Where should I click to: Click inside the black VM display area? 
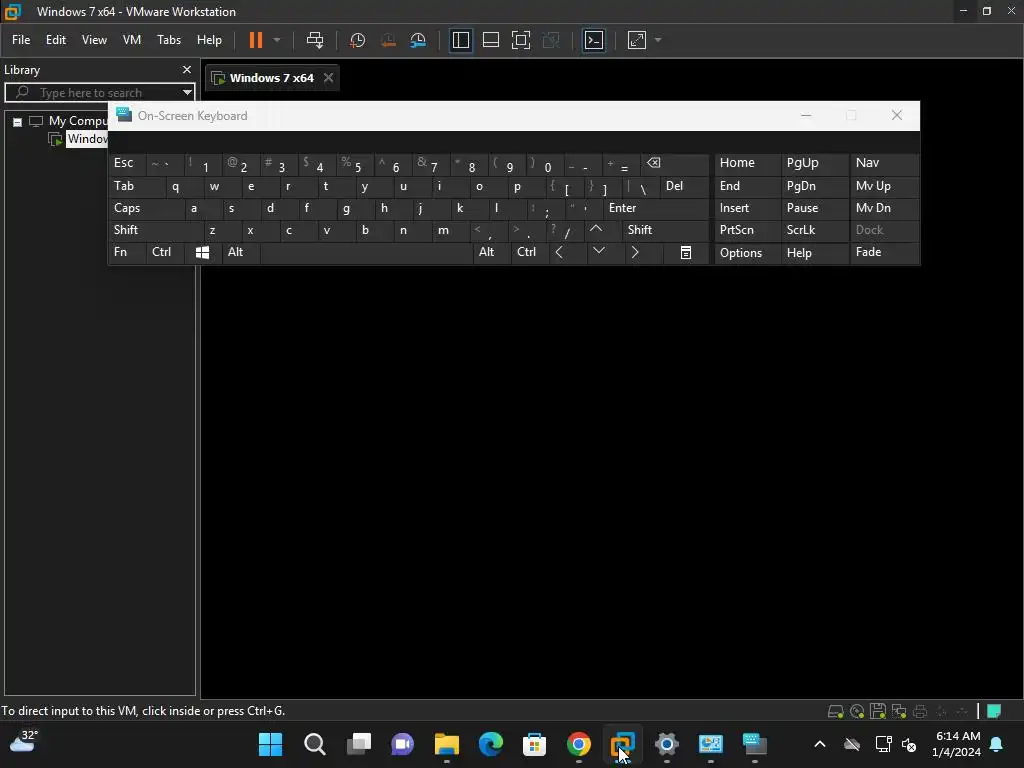point(611,480)
